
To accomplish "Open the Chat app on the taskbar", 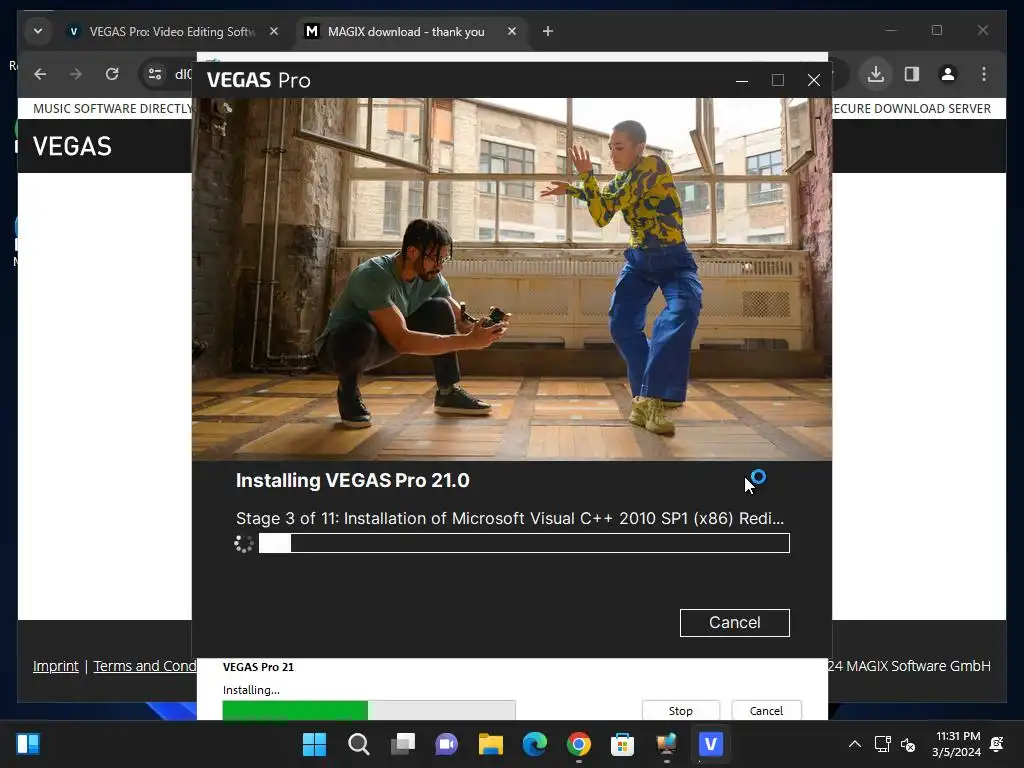I will [447, 744].
